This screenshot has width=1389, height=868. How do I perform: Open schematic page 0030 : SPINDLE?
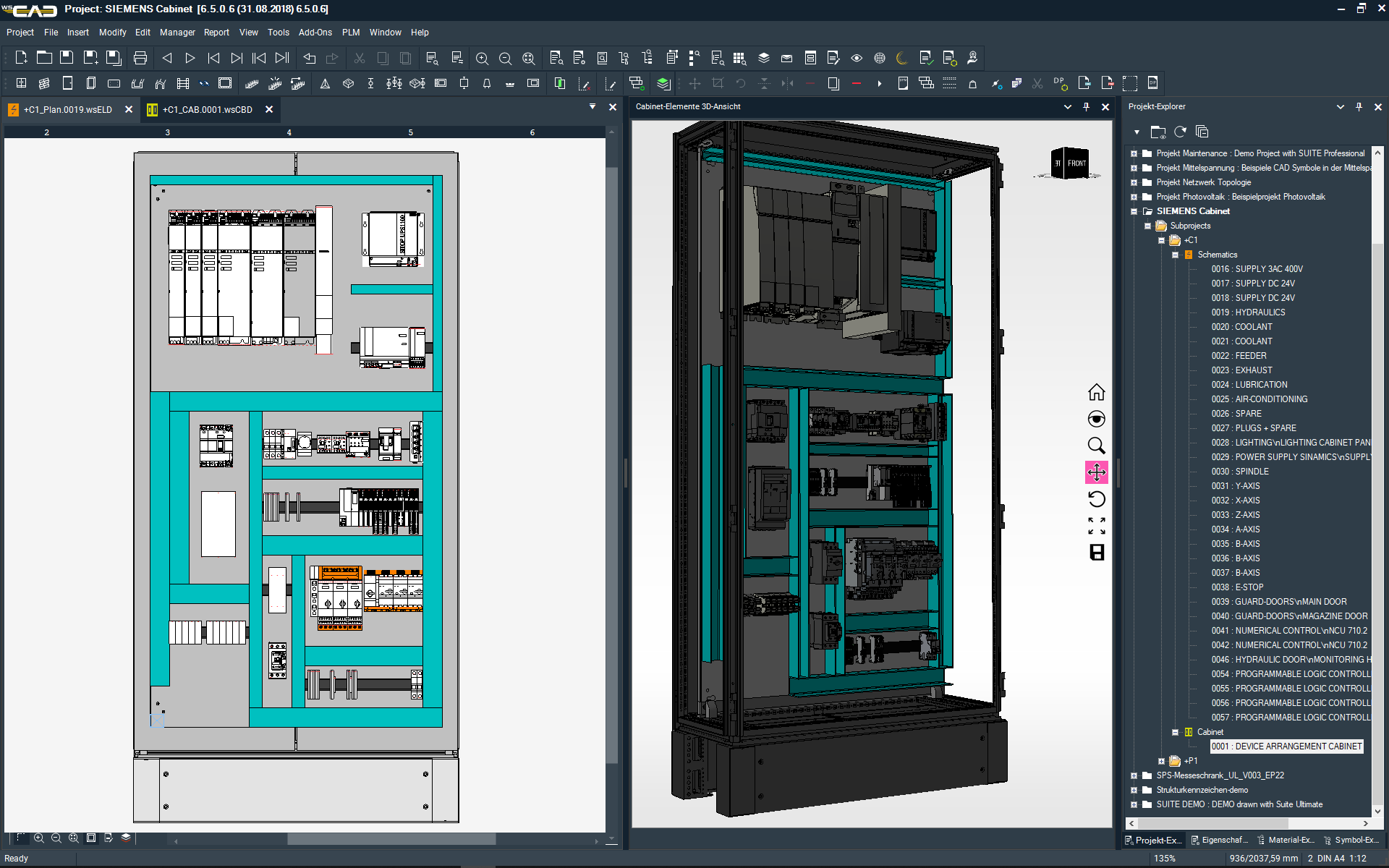coord(1239,471)
